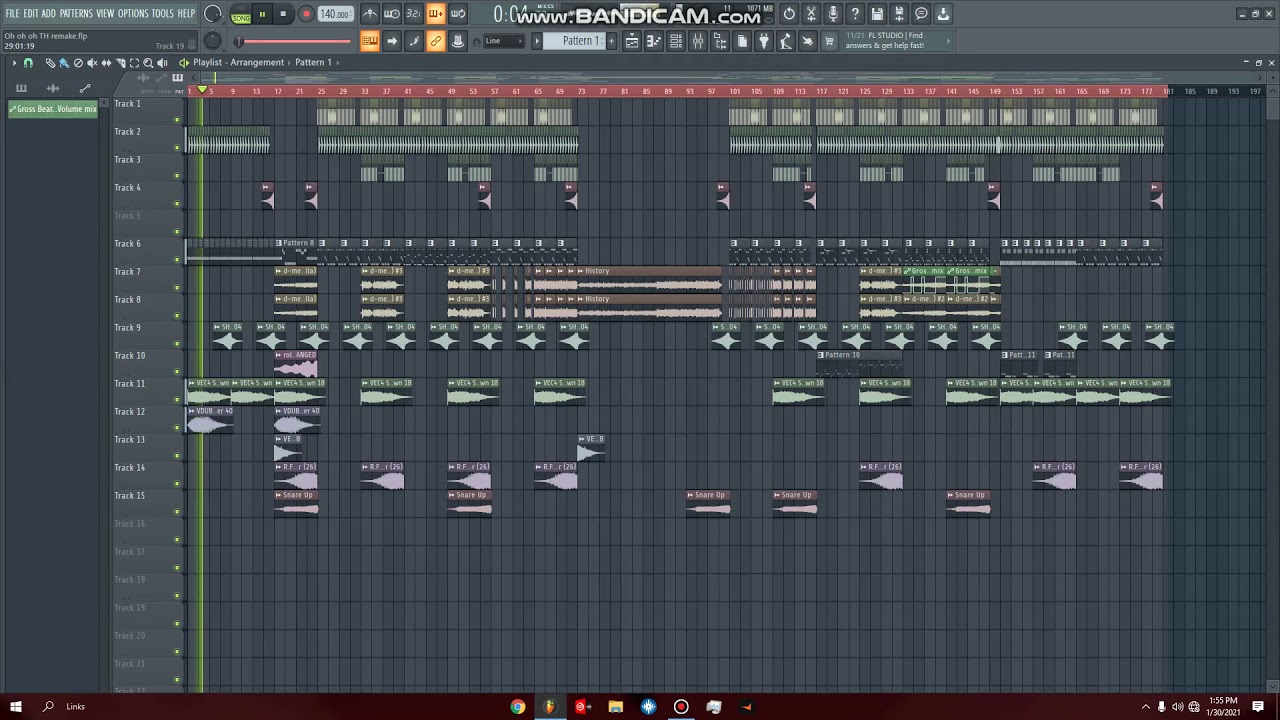Expand the pattern selector left arrow
1280x720 pixels.
point(537,41)
